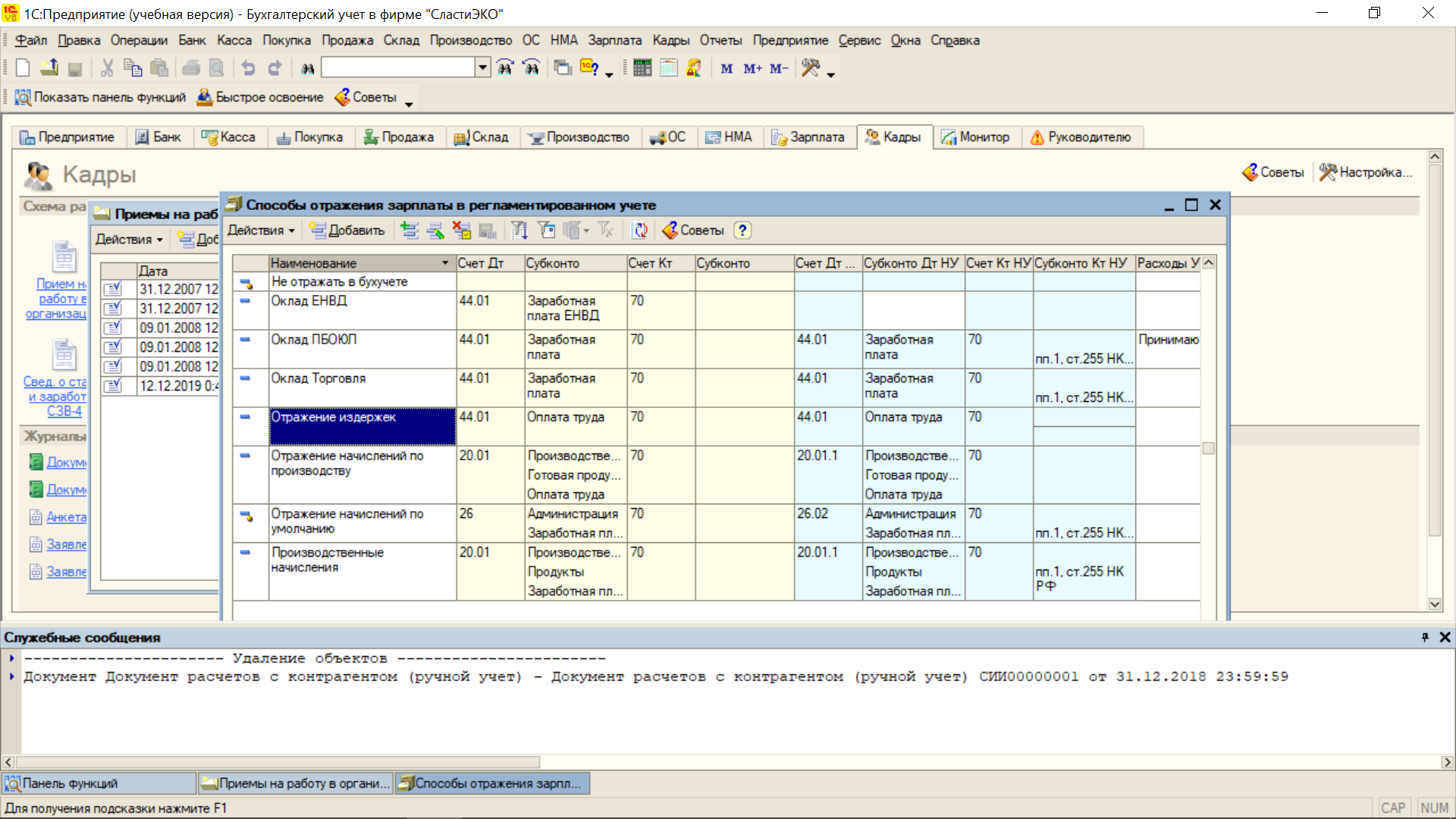Click the undo arrow in toolbar
The width and height of the screenshot is (1456, 819).
tap(248, 68)
